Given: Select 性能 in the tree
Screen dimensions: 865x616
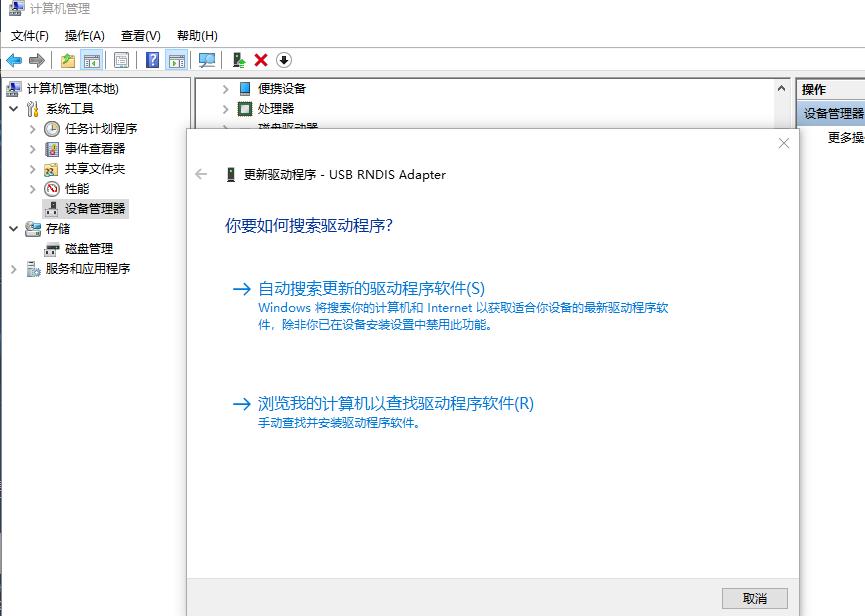Looking at the screenshot, I should pos(77,189).
